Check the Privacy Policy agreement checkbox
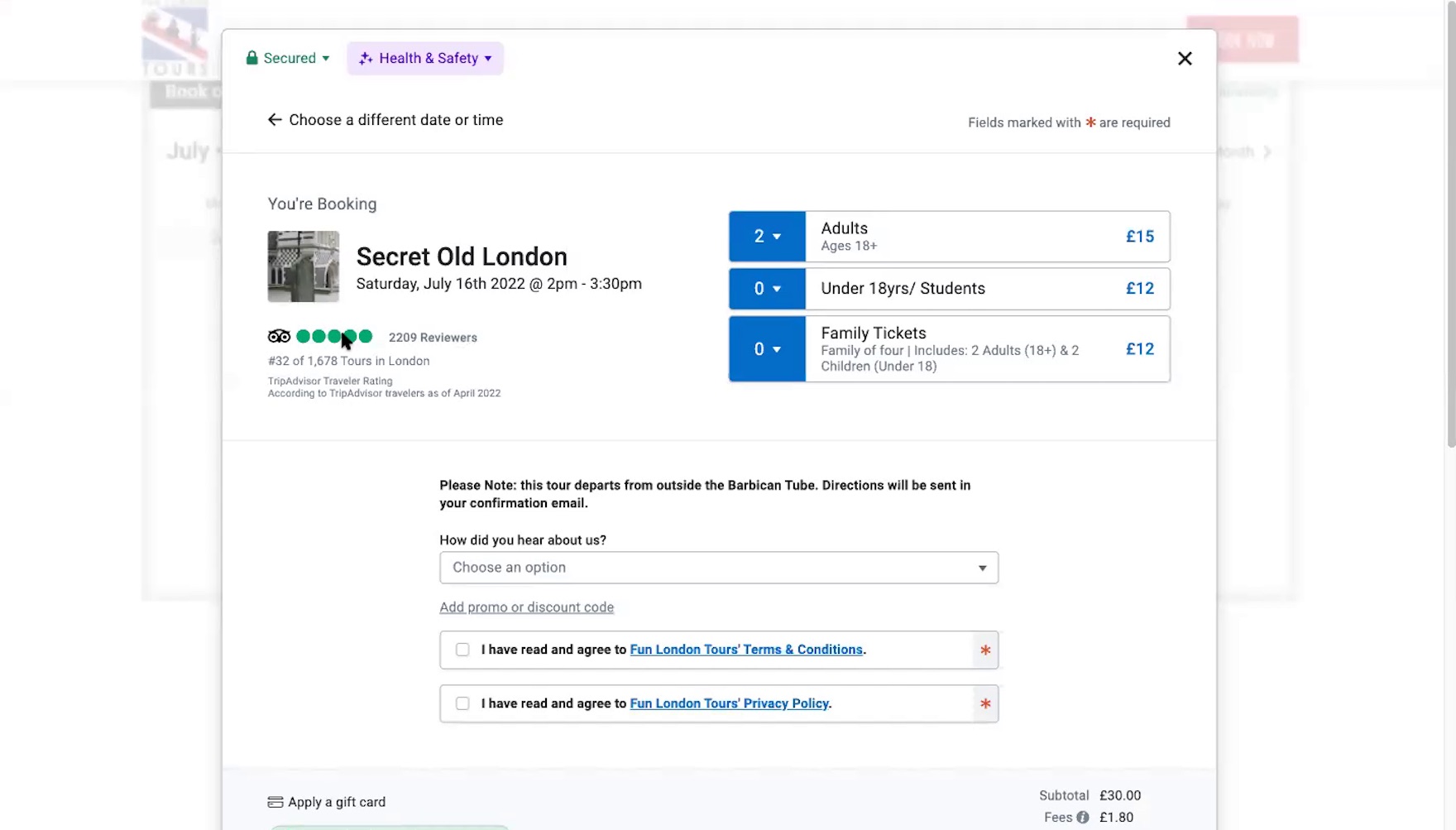 [x=462, y=703]
